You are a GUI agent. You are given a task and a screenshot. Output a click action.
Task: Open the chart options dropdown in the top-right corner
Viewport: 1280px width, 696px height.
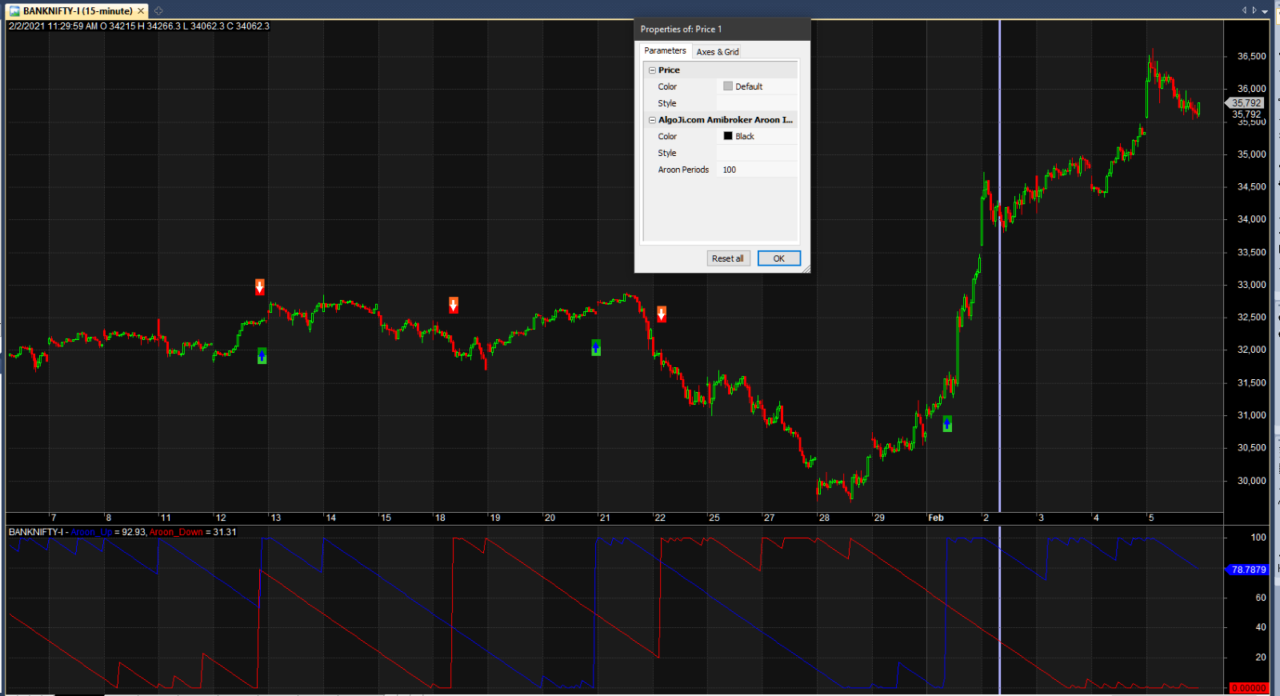pos(1263,10)
